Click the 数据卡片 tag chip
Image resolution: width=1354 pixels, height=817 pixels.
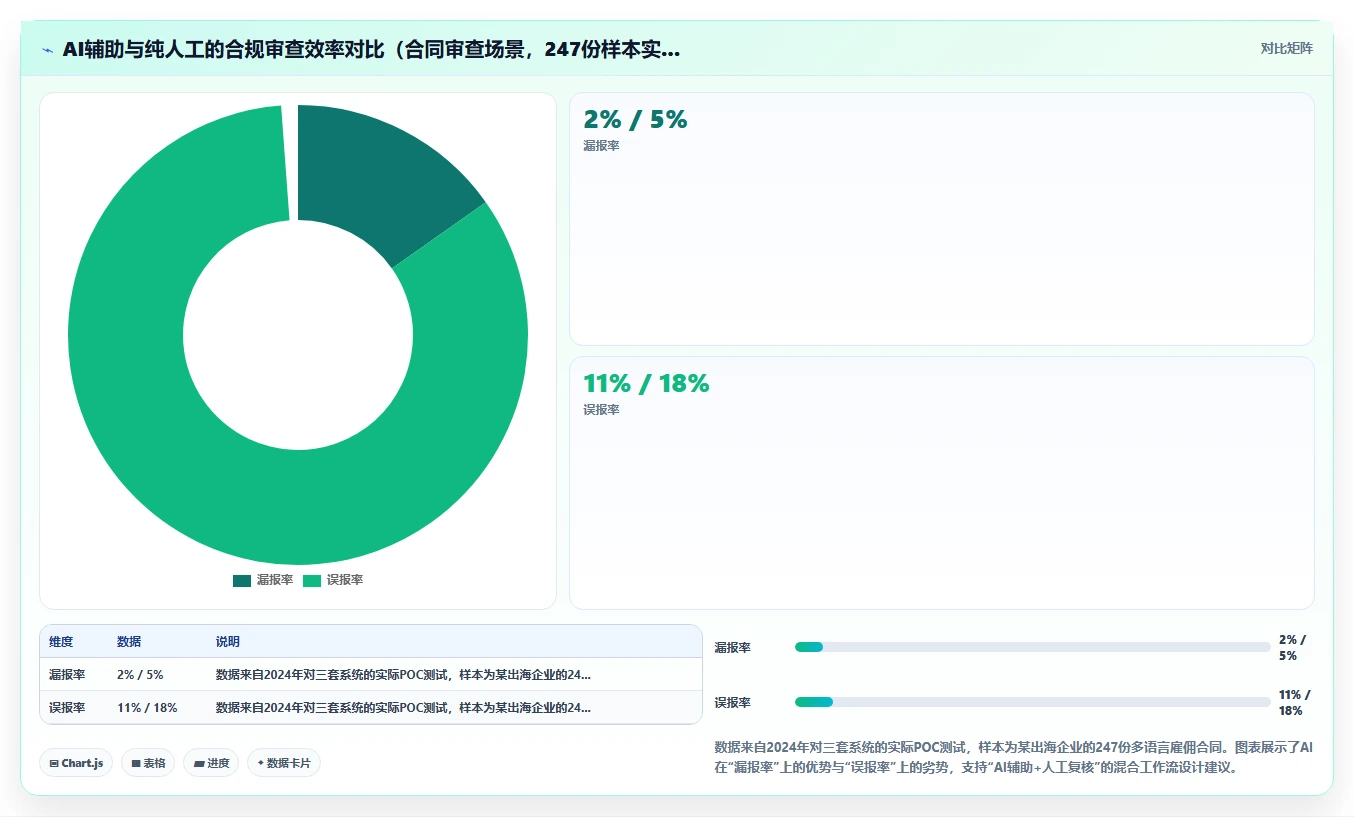point(284,763)
